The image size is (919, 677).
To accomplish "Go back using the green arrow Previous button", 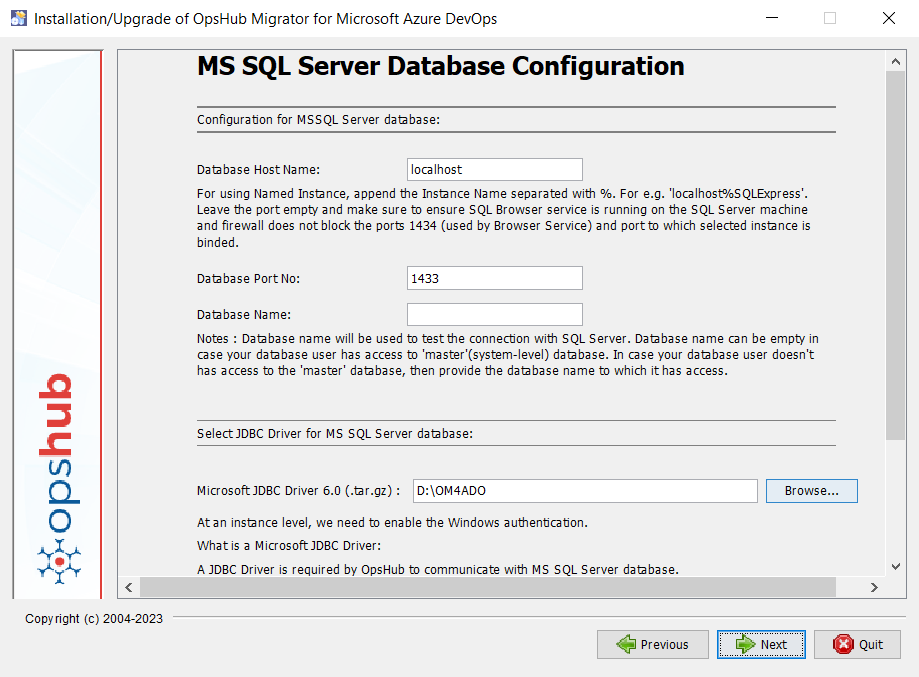I will click(653, 645).
